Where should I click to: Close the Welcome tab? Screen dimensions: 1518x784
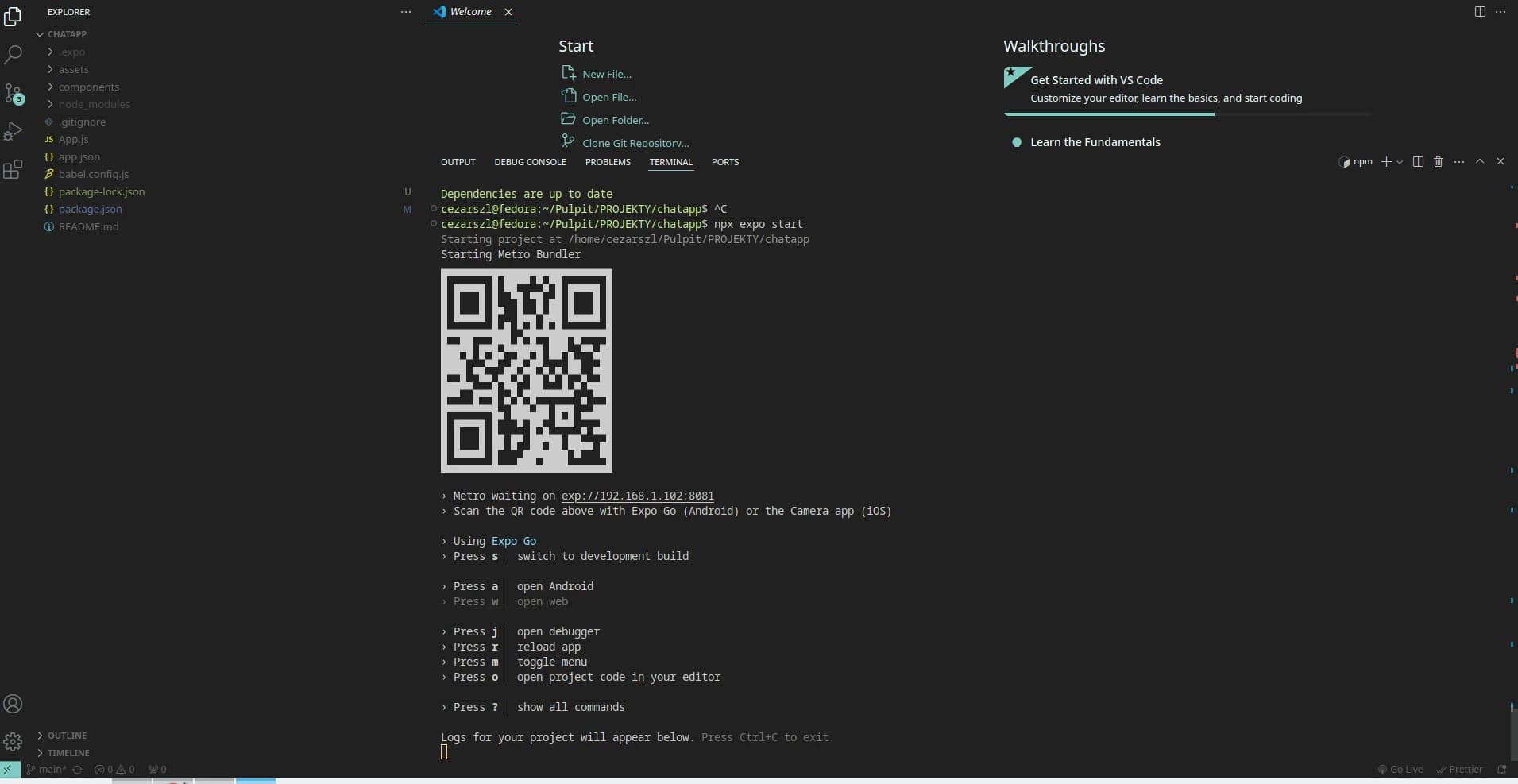point(508,12)
